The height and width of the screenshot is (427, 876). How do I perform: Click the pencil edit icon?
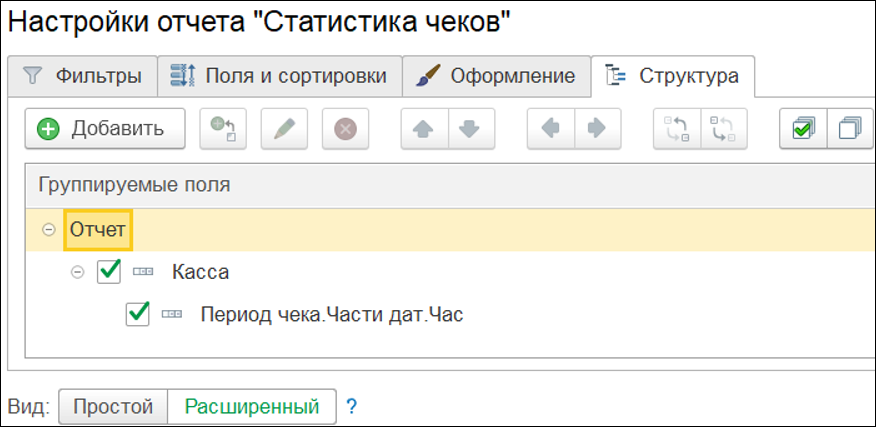point(284,129)
